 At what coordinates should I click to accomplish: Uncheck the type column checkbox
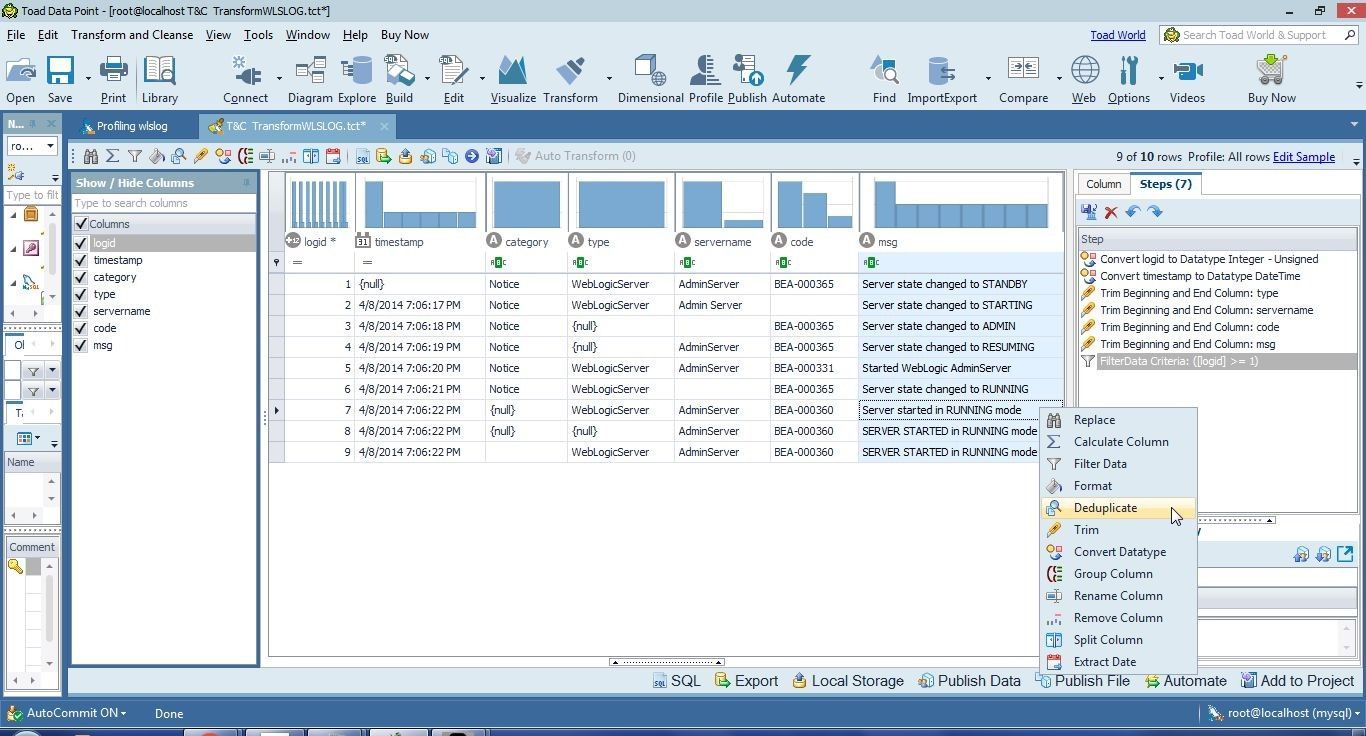pos(81,294)
